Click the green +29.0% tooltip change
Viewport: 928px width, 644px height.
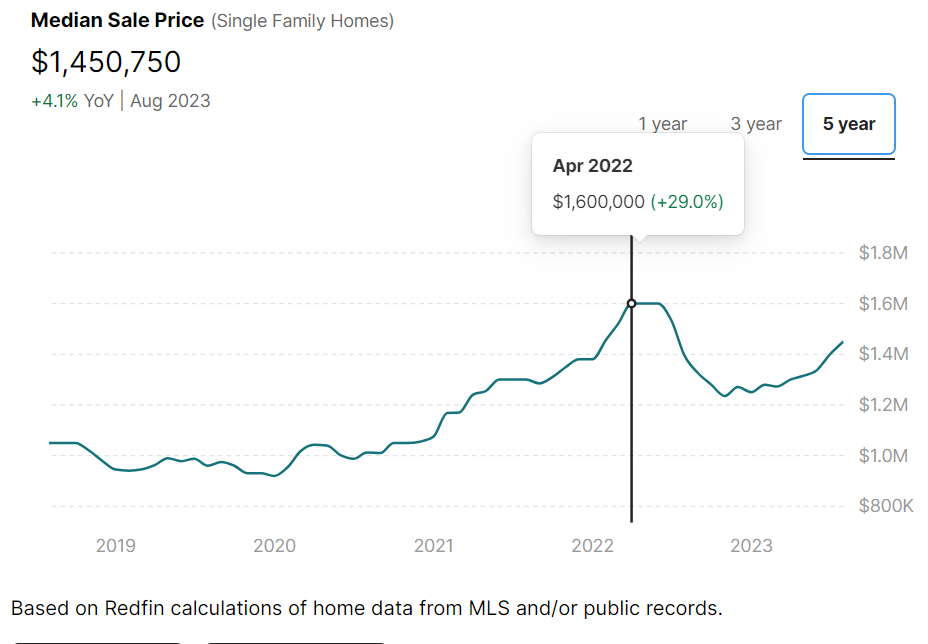pyautogui.click(x=687, y=202)
